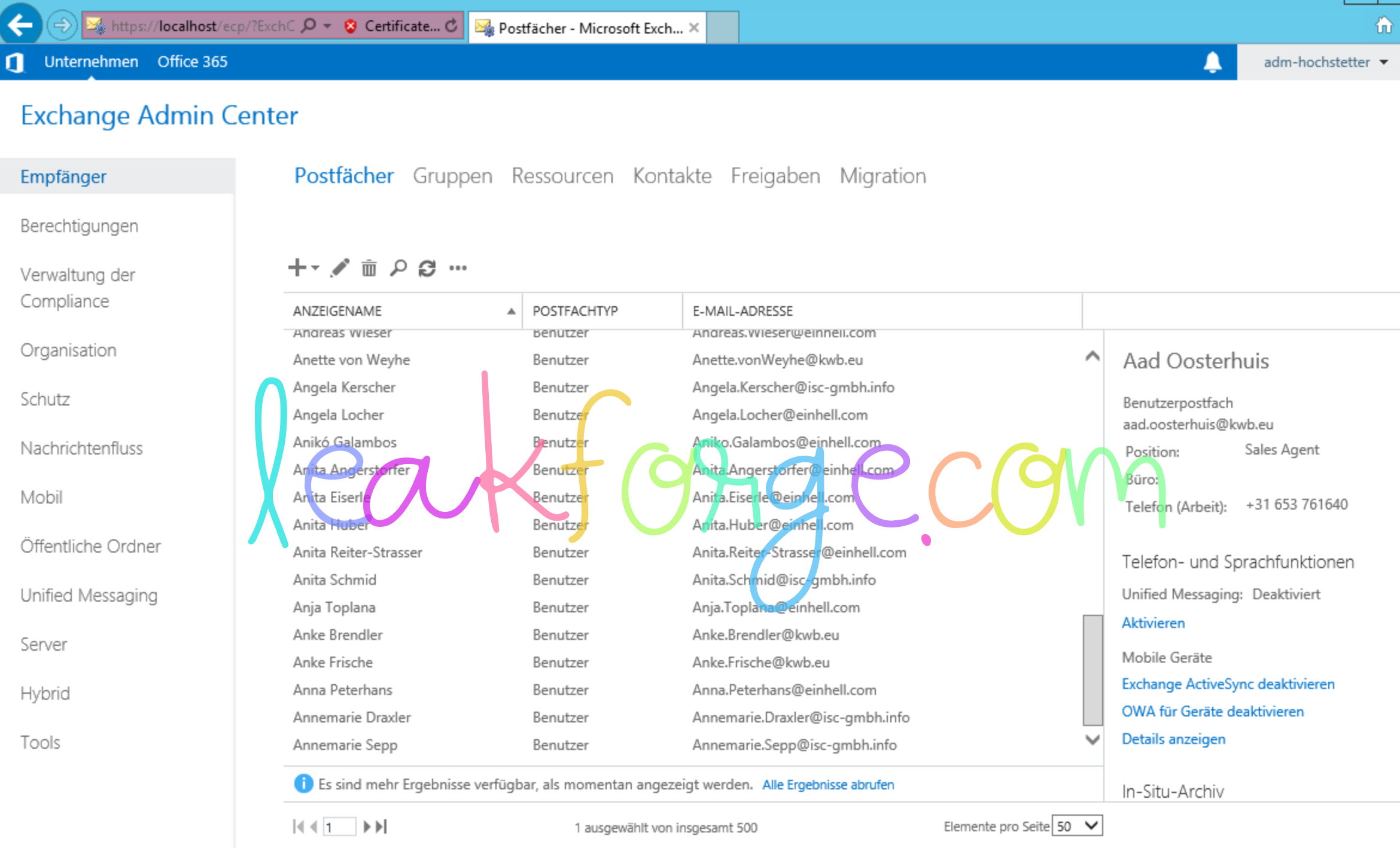Click scroll up arrow of mailbox list

(x=1092, y=356)
